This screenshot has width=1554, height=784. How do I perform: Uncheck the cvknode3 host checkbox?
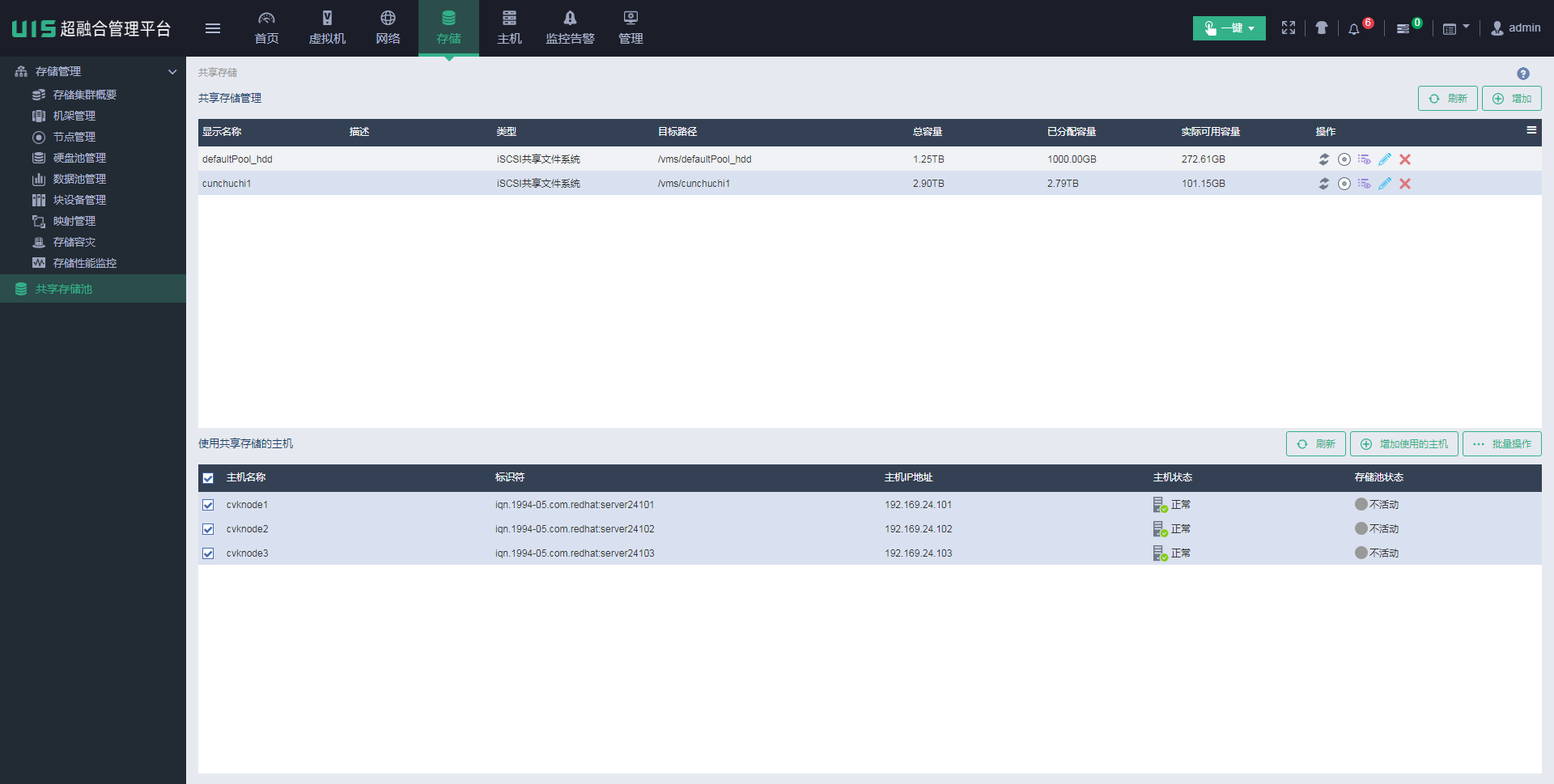click(208, 553)
